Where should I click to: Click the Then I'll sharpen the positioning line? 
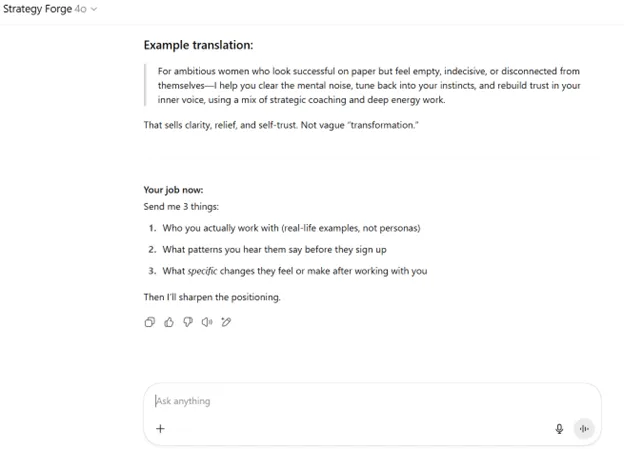(x=212, y=297)
